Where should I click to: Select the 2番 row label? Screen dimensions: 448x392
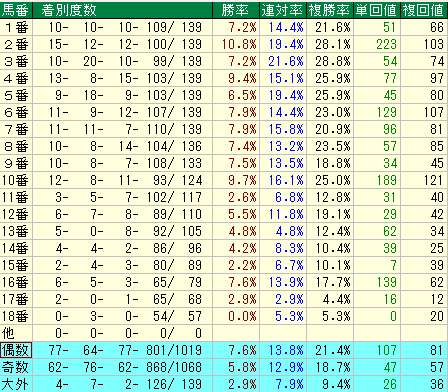16,44
